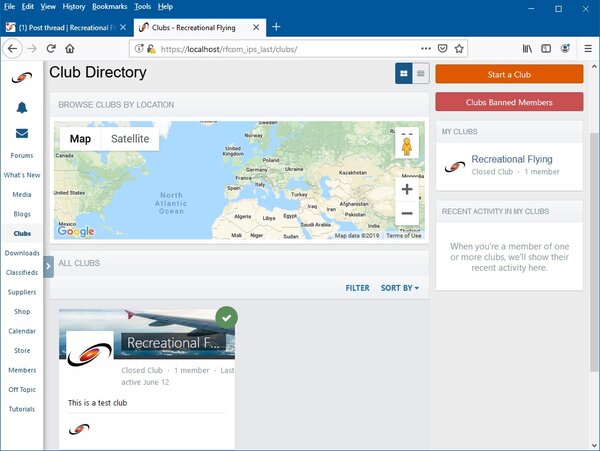The image size is (600, 451).
Task: Click the site logo in sidebar
Action: [22, 78]
